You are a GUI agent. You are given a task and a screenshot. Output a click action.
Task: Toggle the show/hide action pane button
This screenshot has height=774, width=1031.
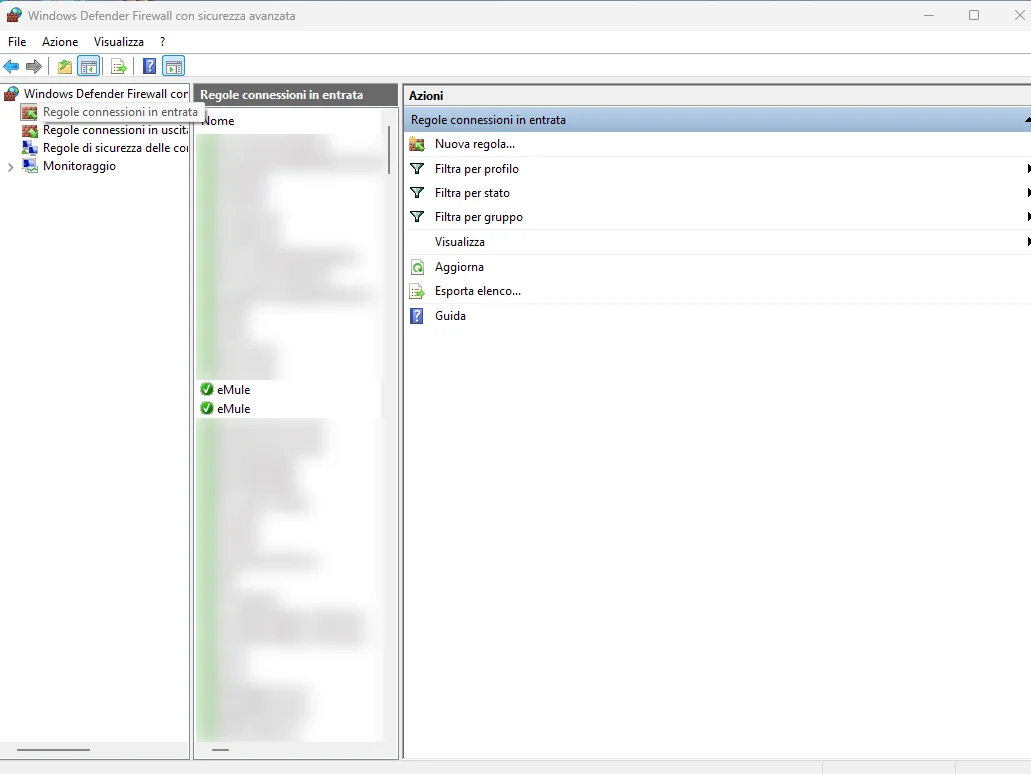pyautogui.click(x=174, y=66)
